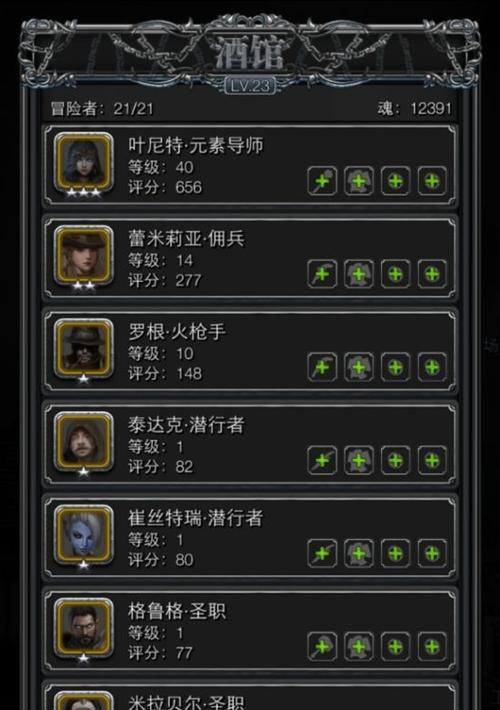Viewport: 500px width, 710px height.
Task: Equip mace weapon slot for 格鲁格·圣职
Action: 322,646
